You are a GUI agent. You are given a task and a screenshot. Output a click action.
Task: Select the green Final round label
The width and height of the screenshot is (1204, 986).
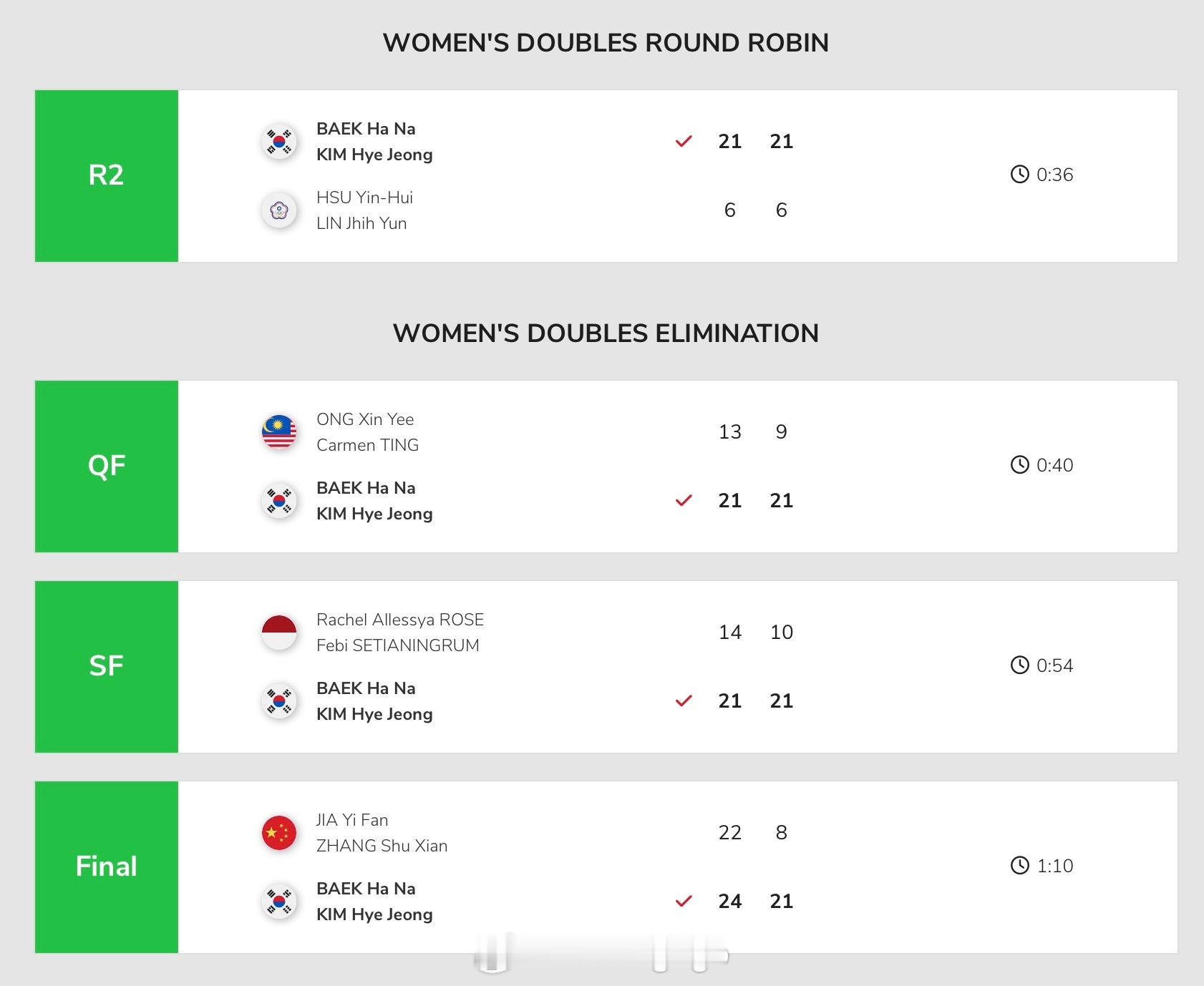tap(107, 867)
